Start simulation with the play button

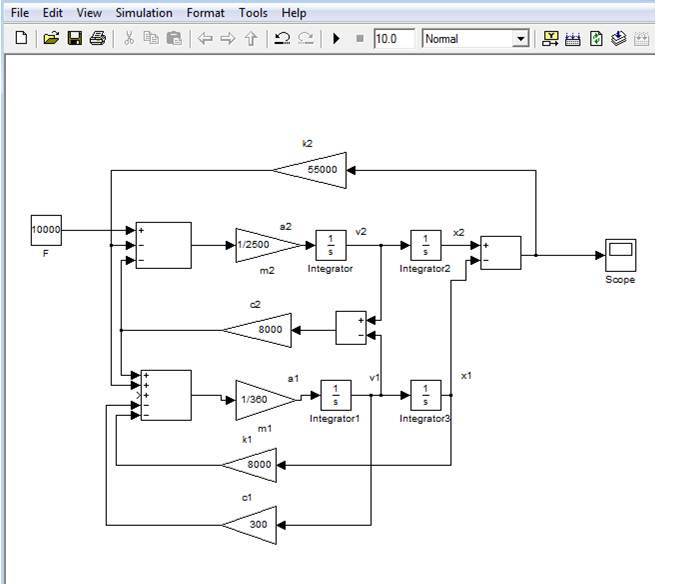click(x=337, y=39)
